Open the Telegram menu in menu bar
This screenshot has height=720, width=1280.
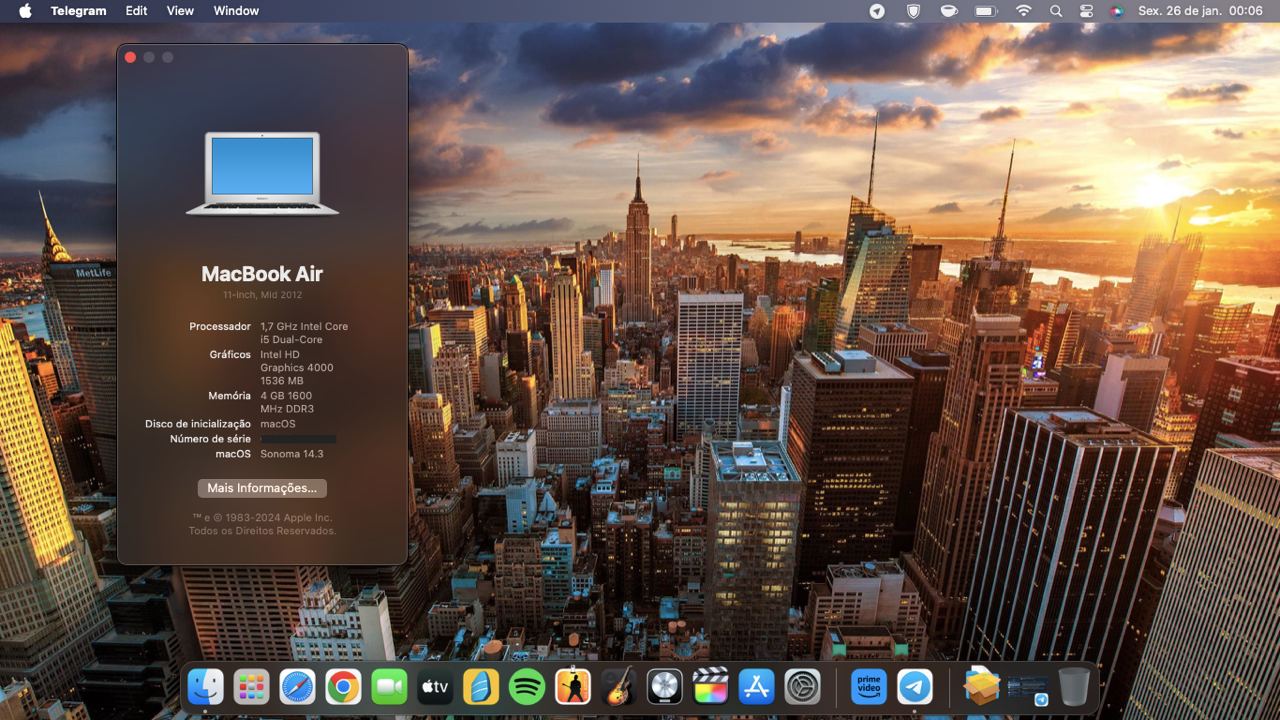point(78,11)
